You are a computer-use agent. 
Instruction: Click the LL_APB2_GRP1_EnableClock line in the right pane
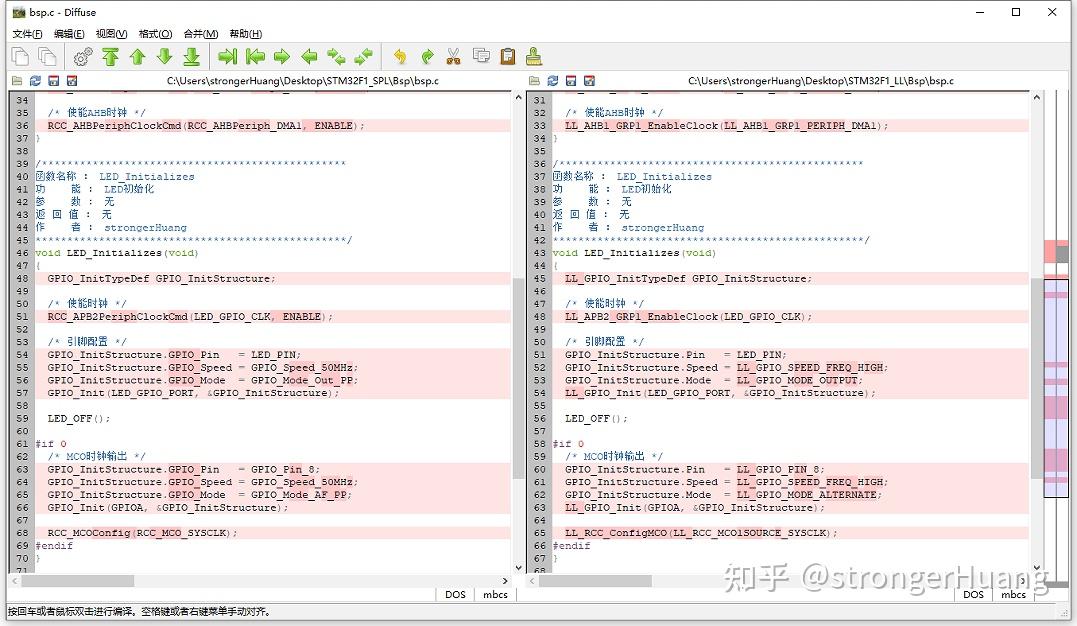click(790, 317)
